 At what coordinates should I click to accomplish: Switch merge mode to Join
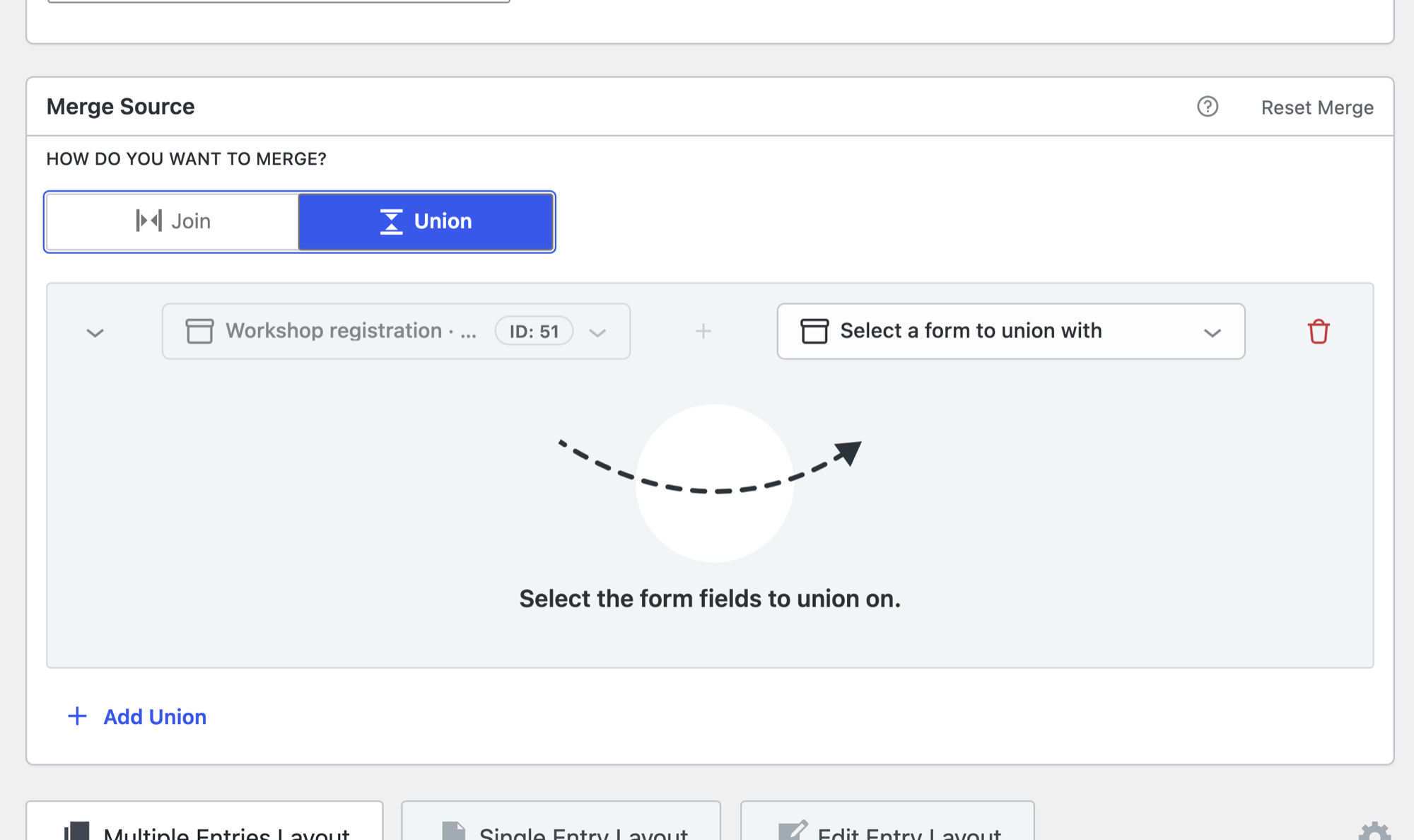coord(173,221)
